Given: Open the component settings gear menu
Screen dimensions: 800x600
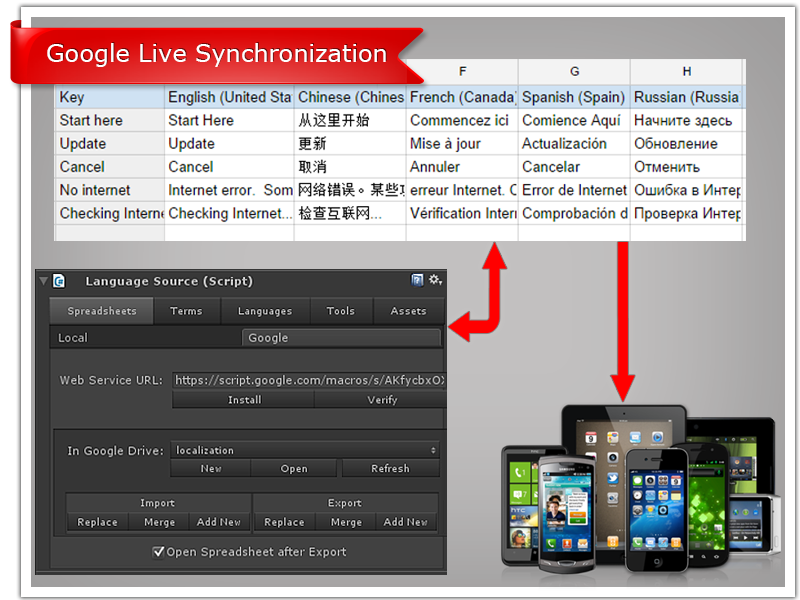Looking at the screenshot, I should 435,281.
